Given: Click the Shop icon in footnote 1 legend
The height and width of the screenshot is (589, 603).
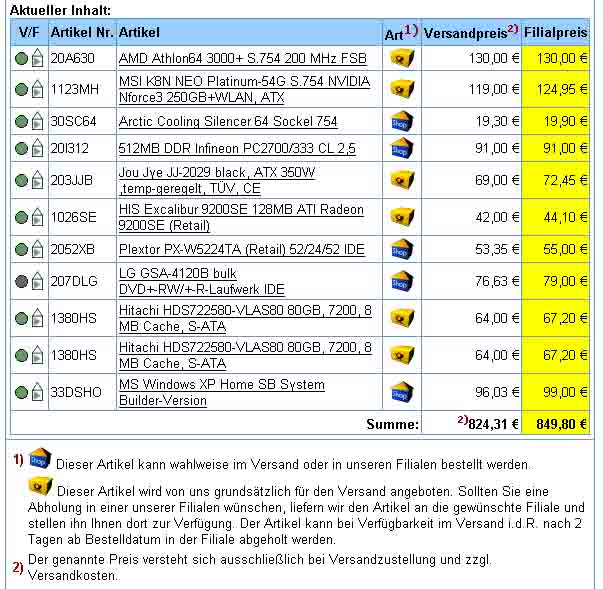Looking at the screenshot, I should [39, 459].
